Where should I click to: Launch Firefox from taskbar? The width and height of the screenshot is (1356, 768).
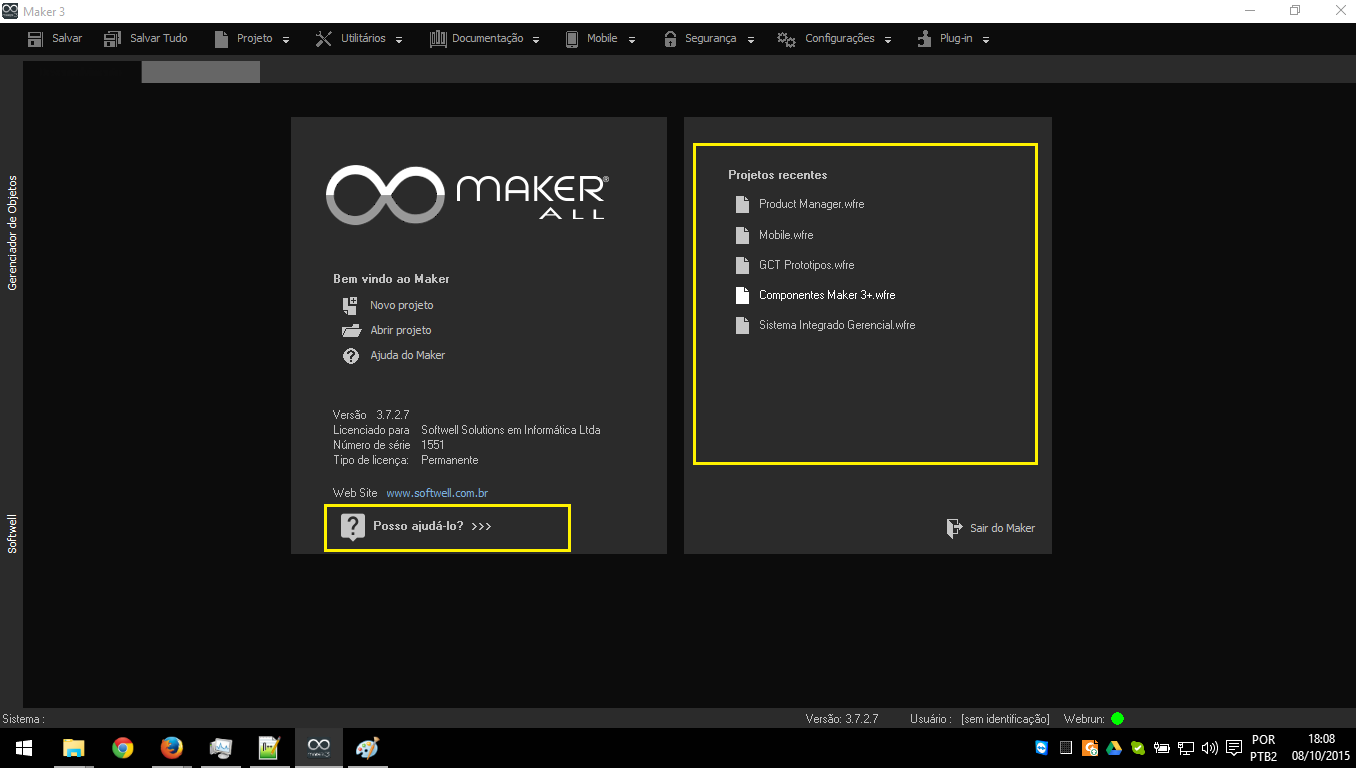pos(172,748)
